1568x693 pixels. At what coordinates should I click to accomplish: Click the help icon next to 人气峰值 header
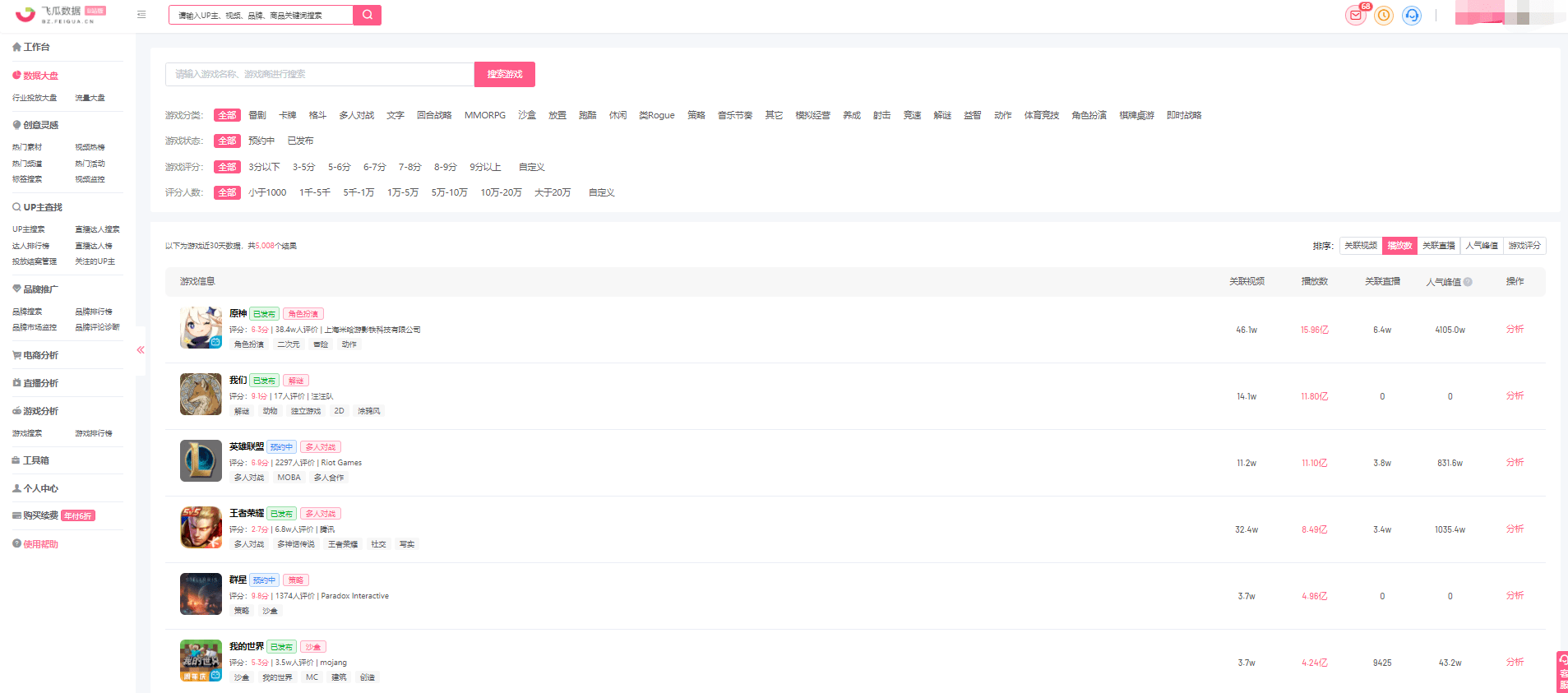coord(1469,282)
